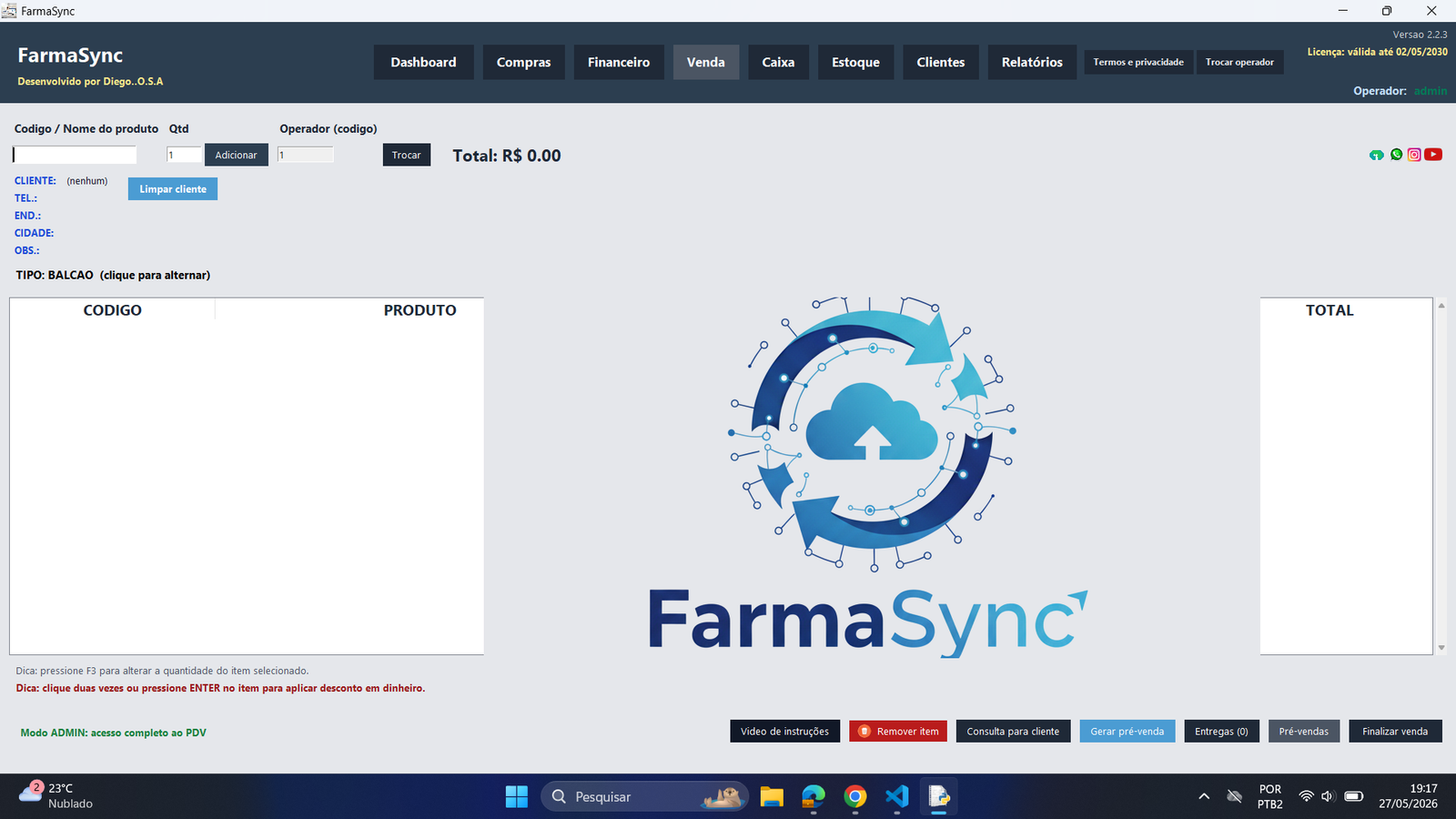
Task: Click the green support icon beside WhatsApp
Action: tap(1377, 156)
